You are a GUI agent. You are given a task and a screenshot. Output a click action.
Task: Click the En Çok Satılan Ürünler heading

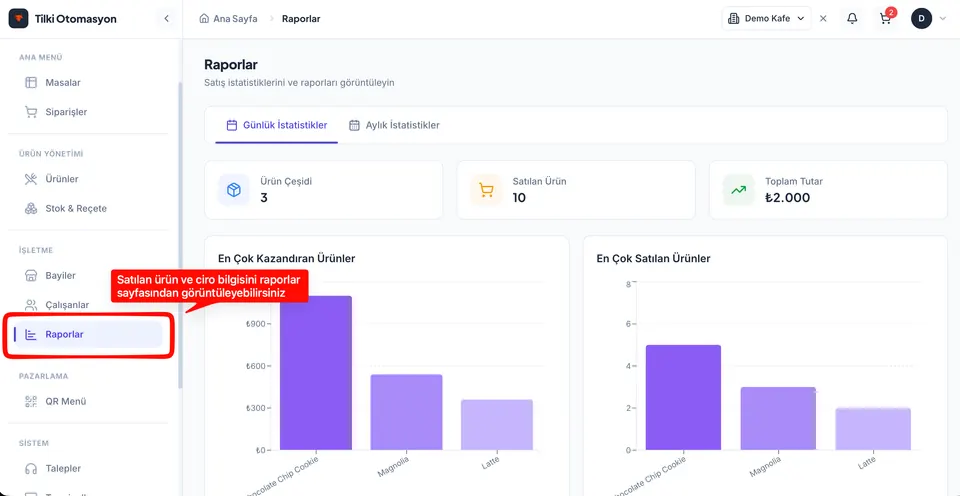(653, 258)
